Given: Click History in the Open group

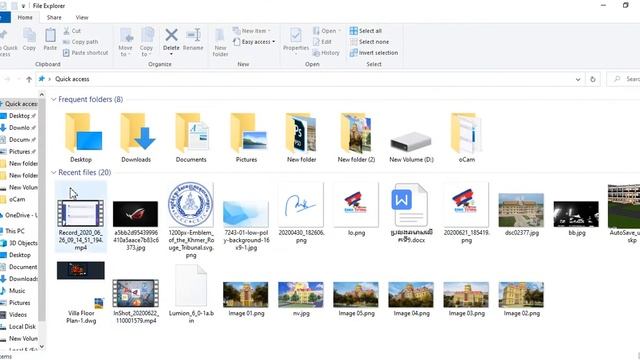Looking at the screenshot, I should coord(326,53).
